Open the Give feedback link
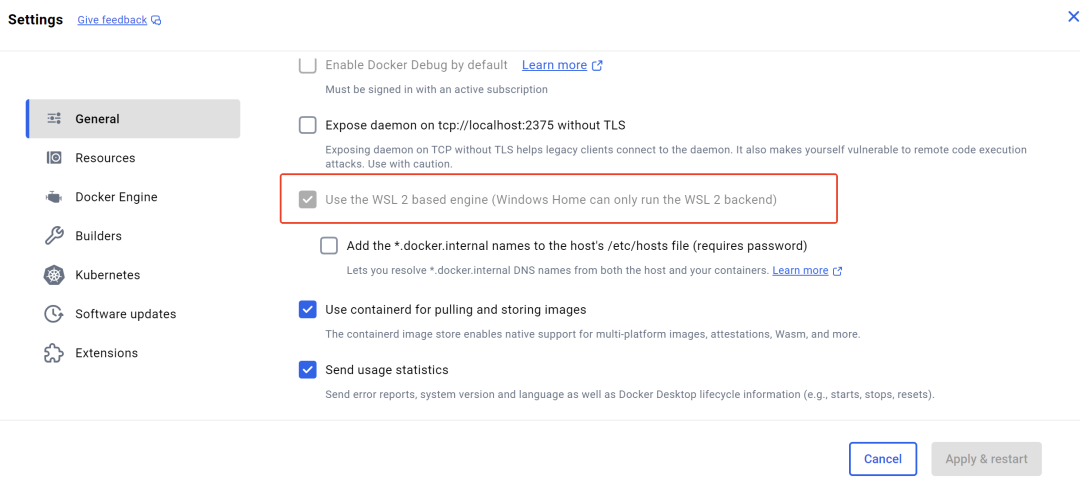Screen dimensions: 1080x488 [112, 21]
